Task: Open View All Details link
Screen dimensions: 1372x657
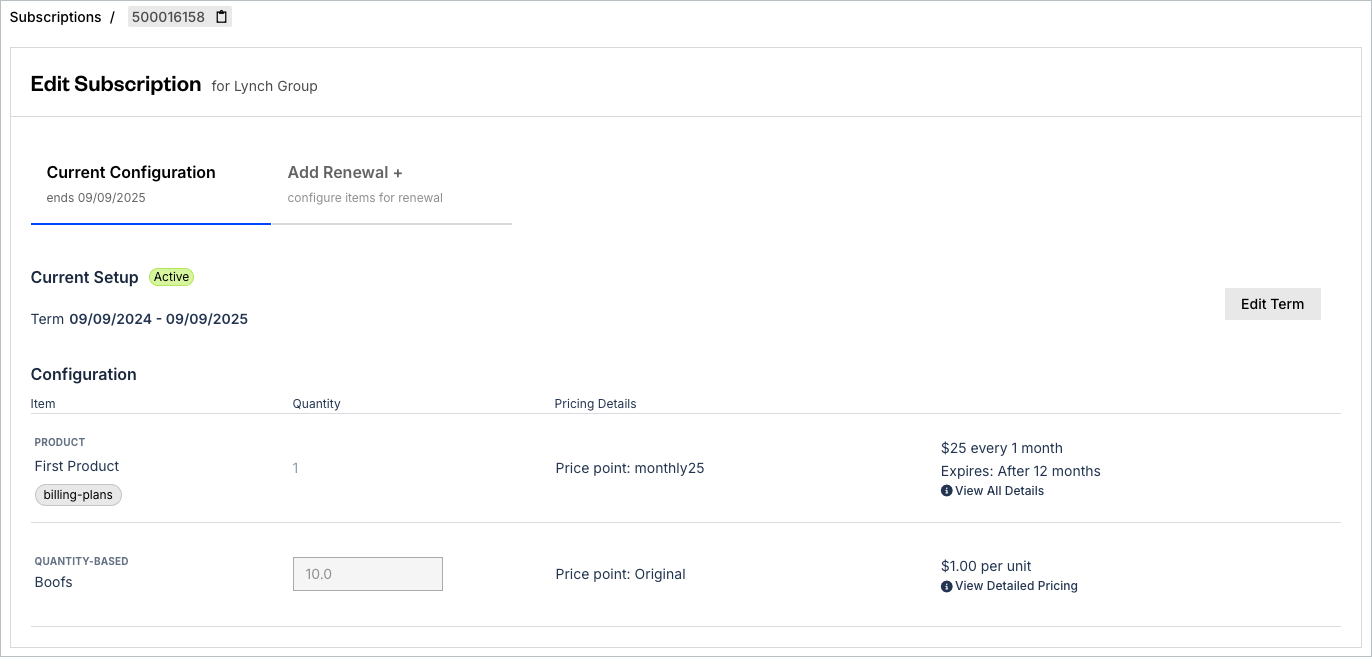Action: [999, 491]
